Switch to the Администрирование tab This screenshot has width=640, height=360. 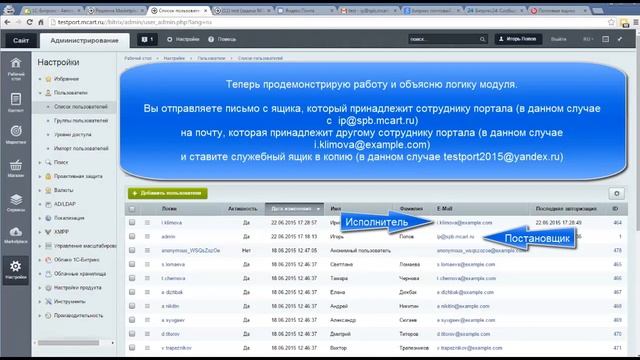point(84,40)
